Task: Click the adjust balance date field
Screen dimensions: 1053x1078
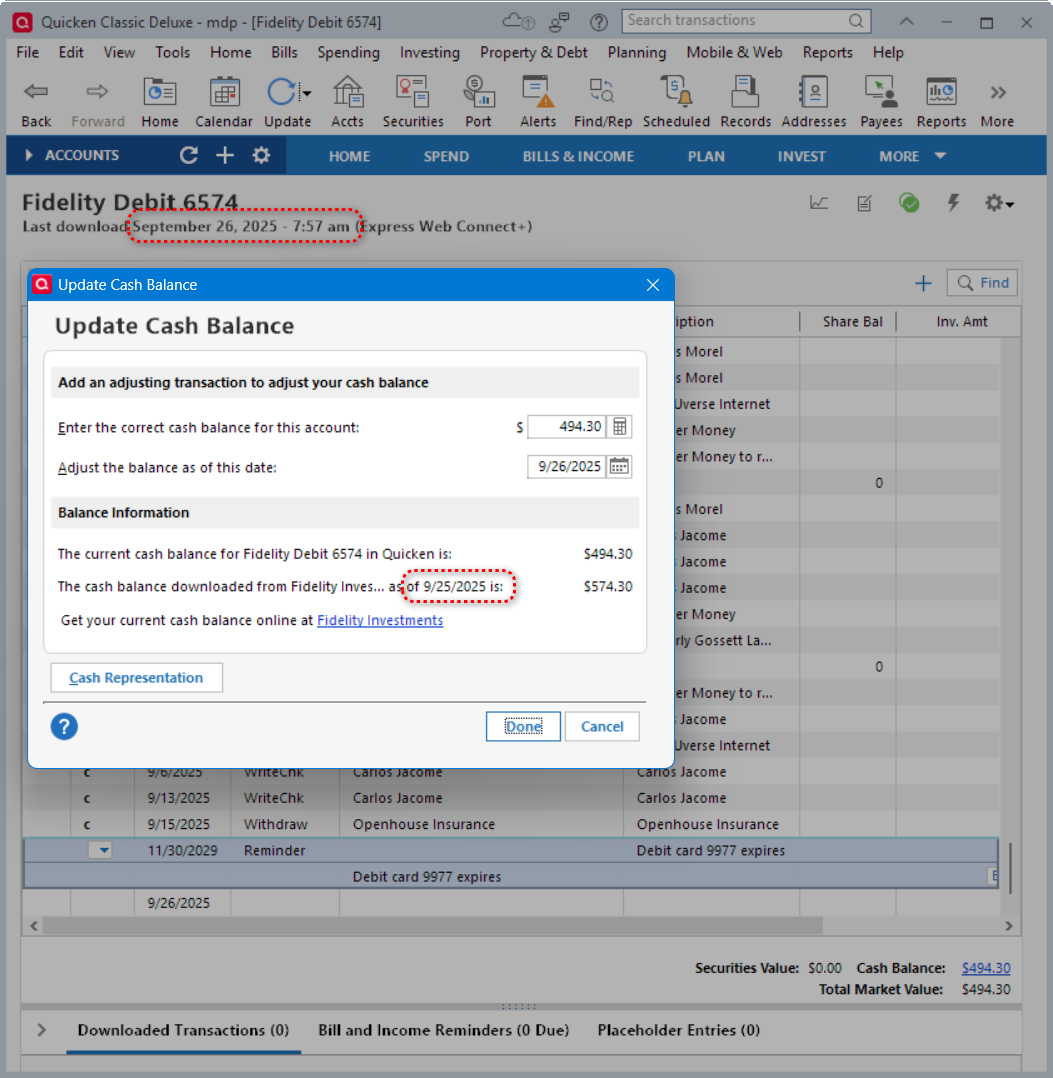Action: click(x=567, y=466)
